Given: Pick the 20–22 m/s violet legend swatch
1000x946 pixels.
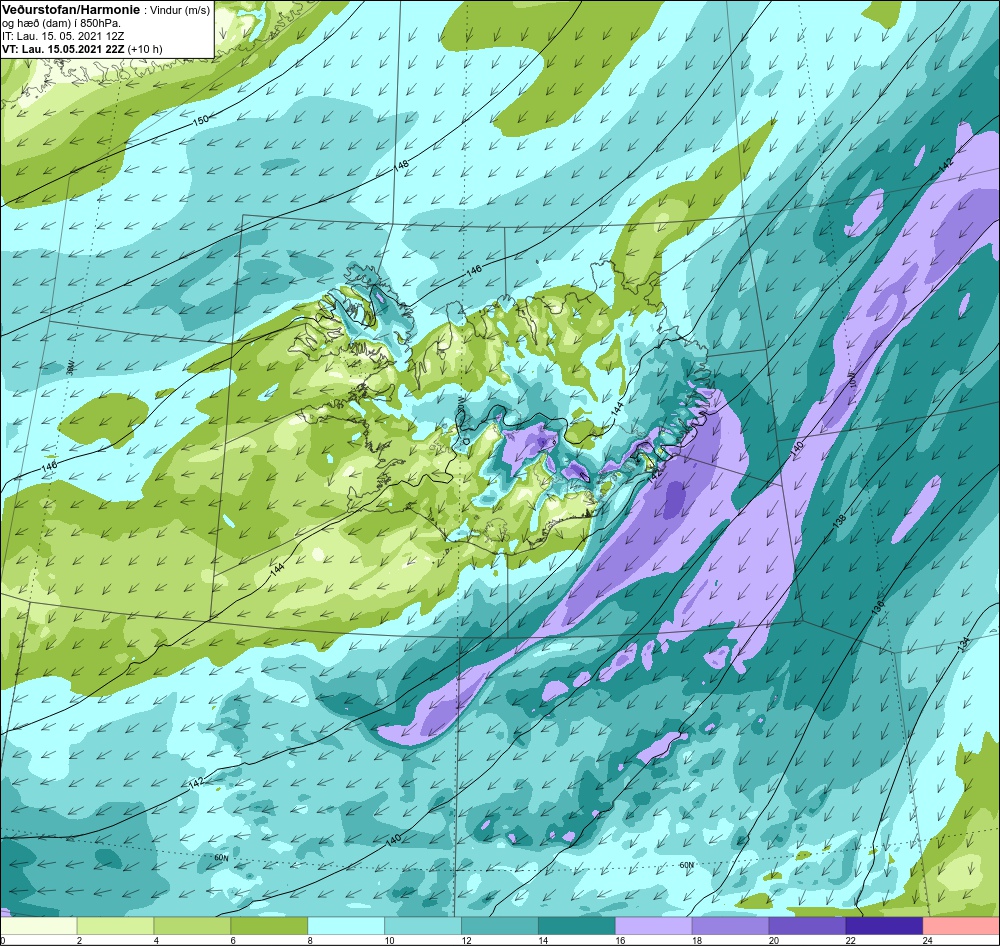Looking at the screenshot, I should tap(807, 926).
